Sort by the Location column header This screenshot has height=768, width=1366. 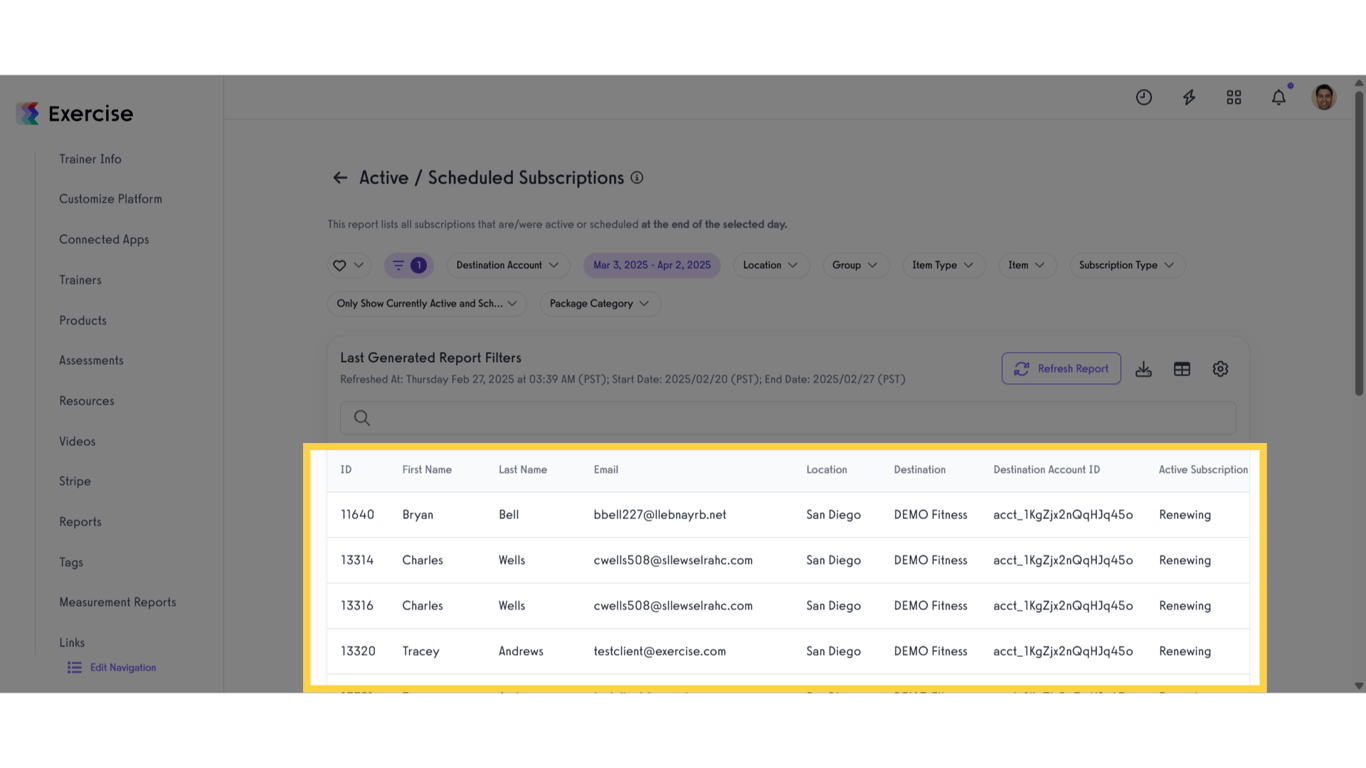coord(827,470)
